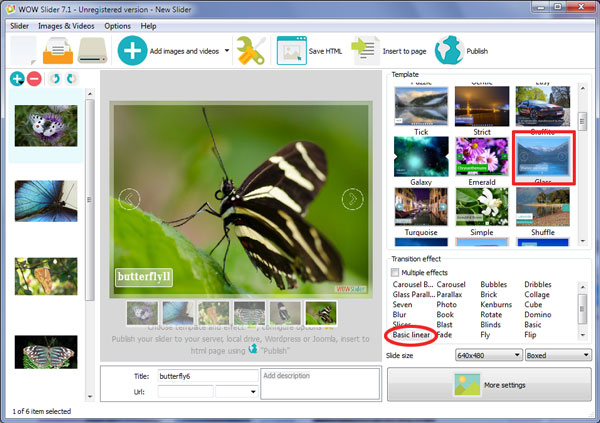This screenshot has height=423, width=600.
Task: Click the Add images and videos plus icon
Action: [132, 51]
